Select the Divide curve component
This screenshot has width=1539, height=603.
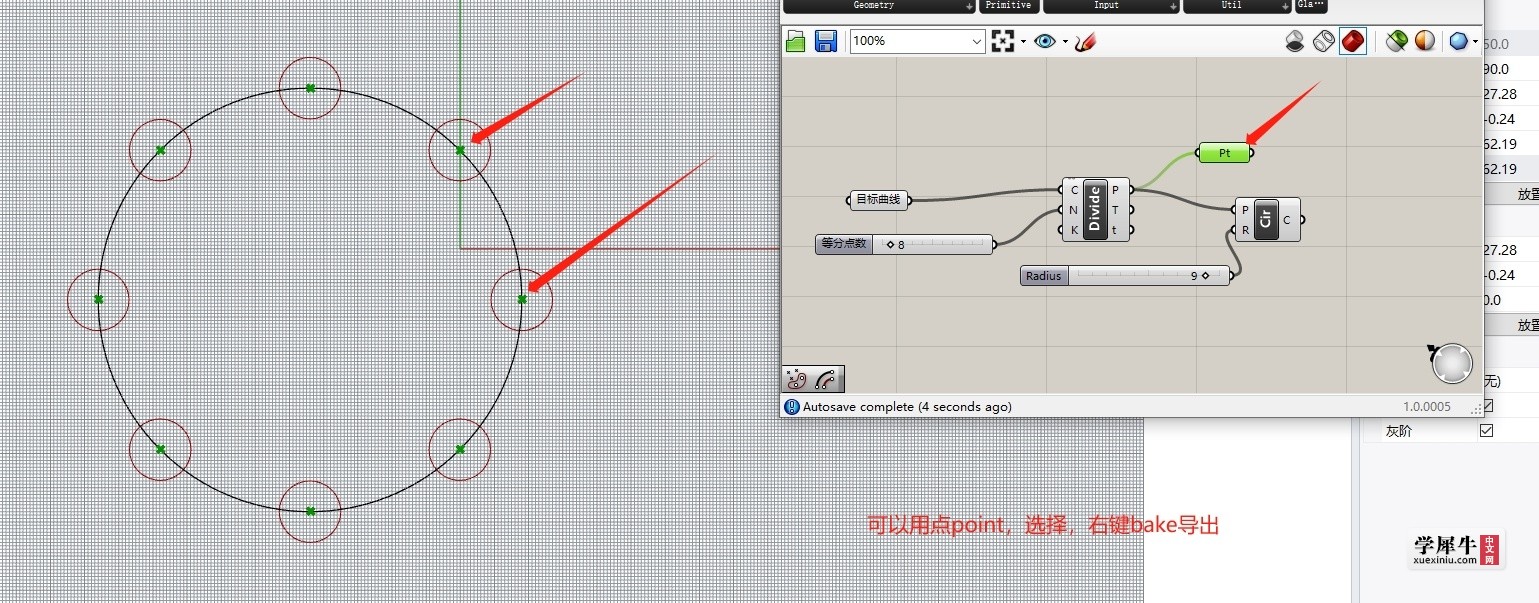(1094, 209)
